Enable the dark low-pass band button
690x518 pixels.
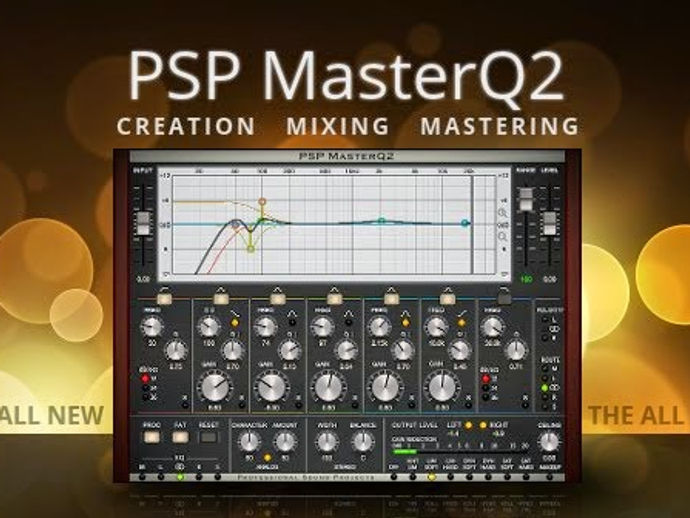[504, 299]
